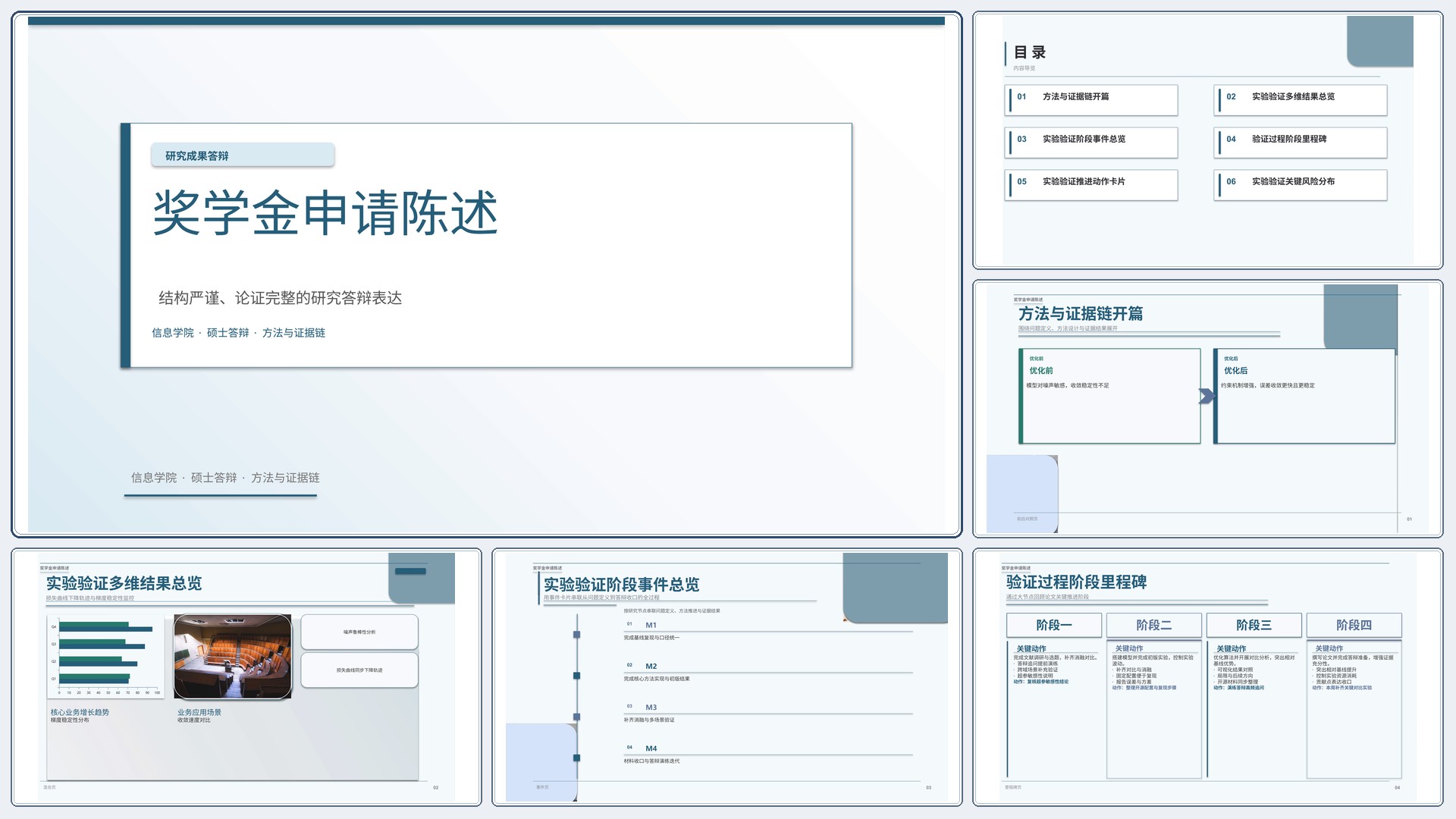Screen dimensions: 1456x819
Task: Click the 阶段三 header box
Action: (x=1254, y=625)
